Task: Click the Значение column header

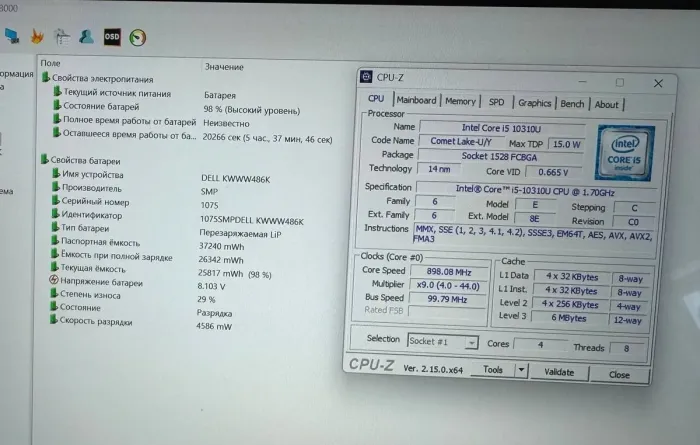Action: pos(224,67)
